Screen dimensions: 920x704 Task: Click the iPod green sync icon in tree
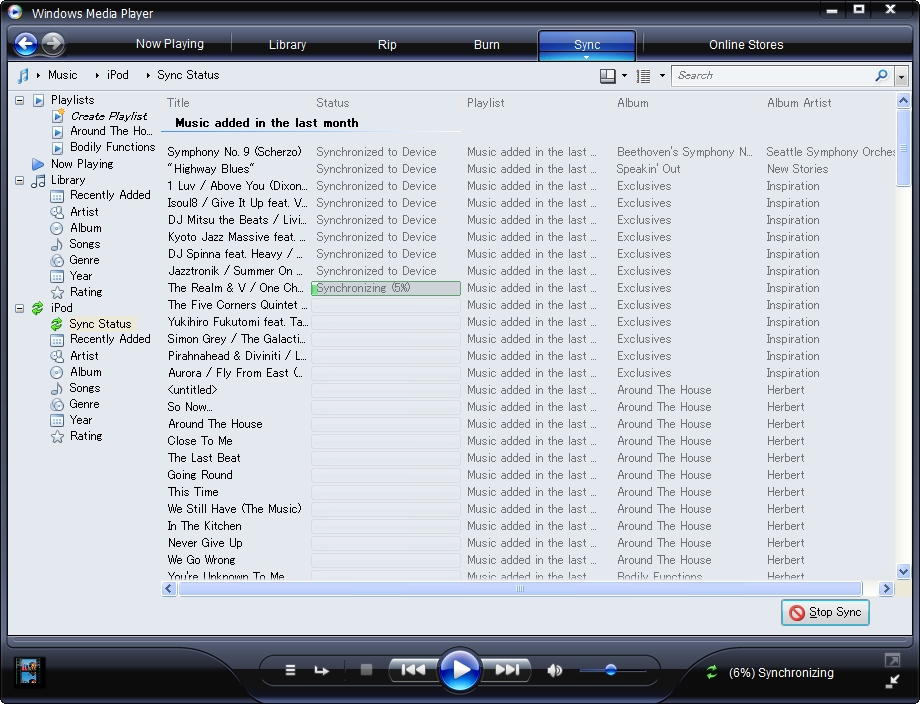[38, 308]
